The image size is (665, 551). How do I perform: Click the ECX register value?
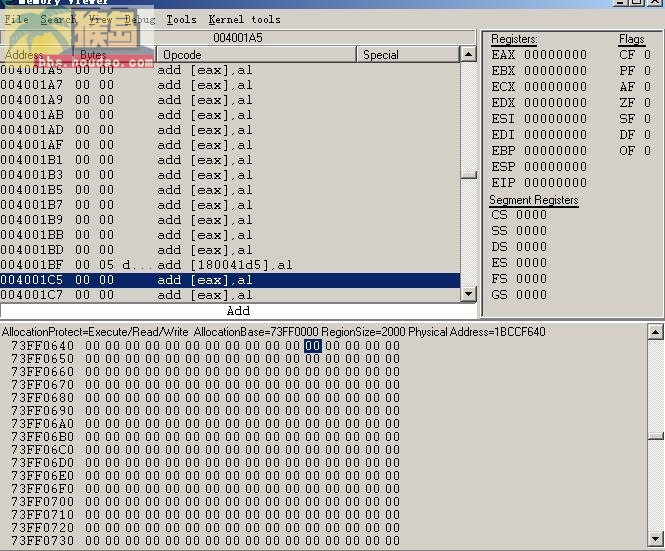[x=555, y=87]
